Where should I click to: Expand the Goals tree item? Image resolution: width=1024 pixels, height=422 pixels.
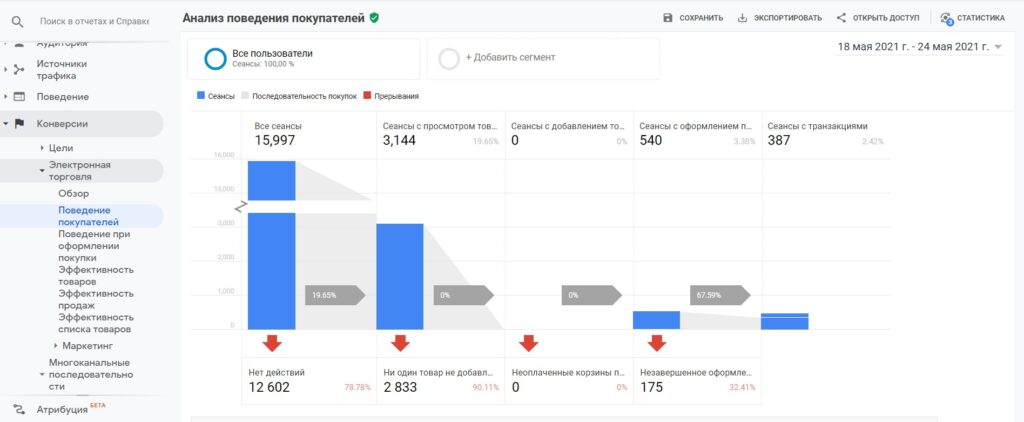coord(42,148)
